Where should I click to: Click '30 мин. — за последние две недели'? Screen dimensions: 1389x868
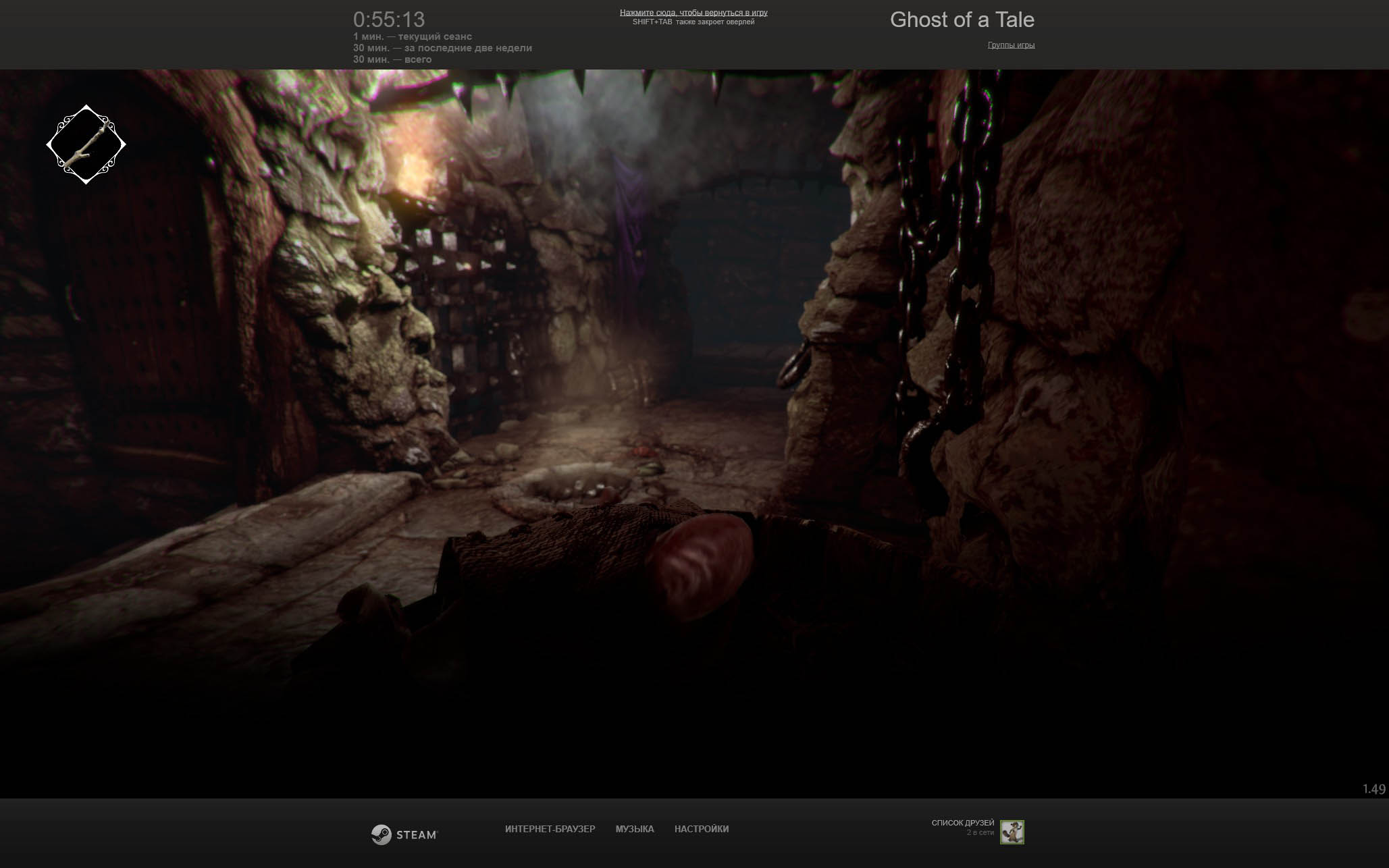(442, 48)
